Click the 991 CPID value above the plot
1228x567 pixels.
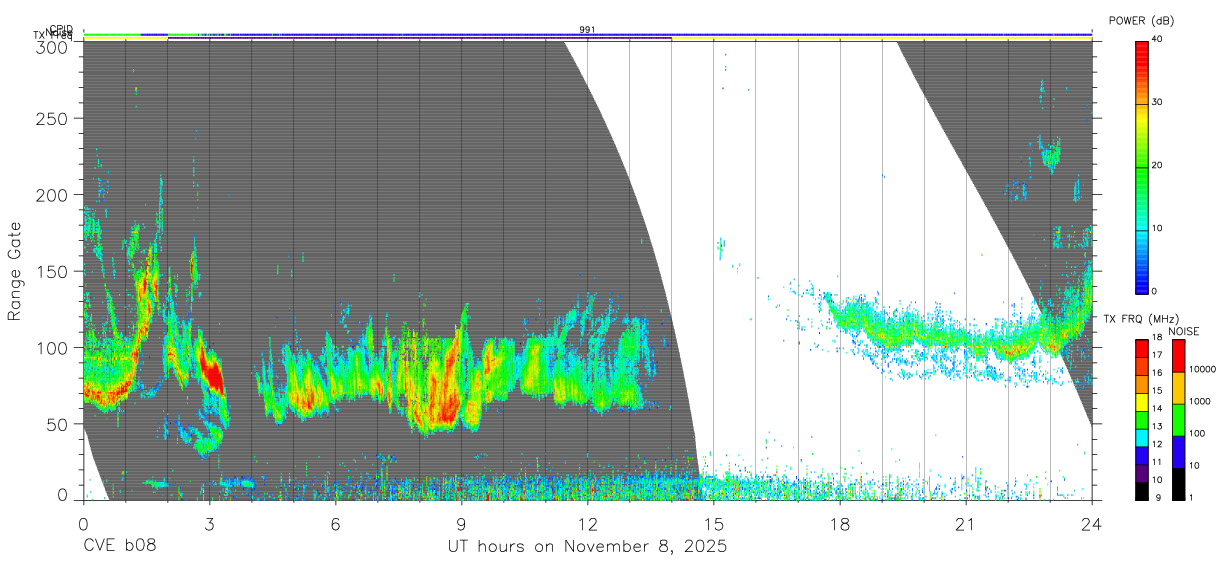pyautogui.click(x=587, y=30)
